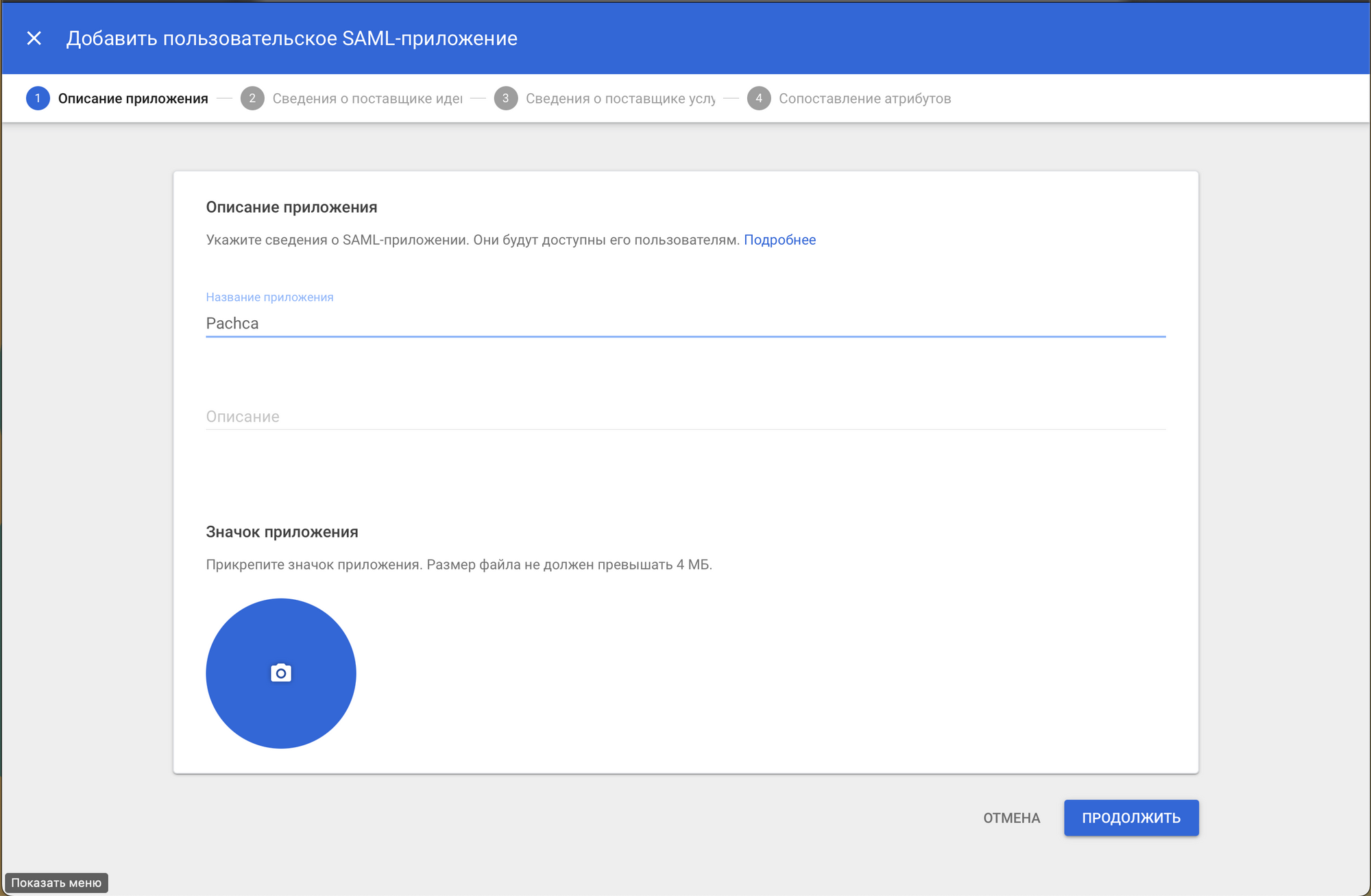Focus the 'Название приложения' field with Pachca

(685, 324)
